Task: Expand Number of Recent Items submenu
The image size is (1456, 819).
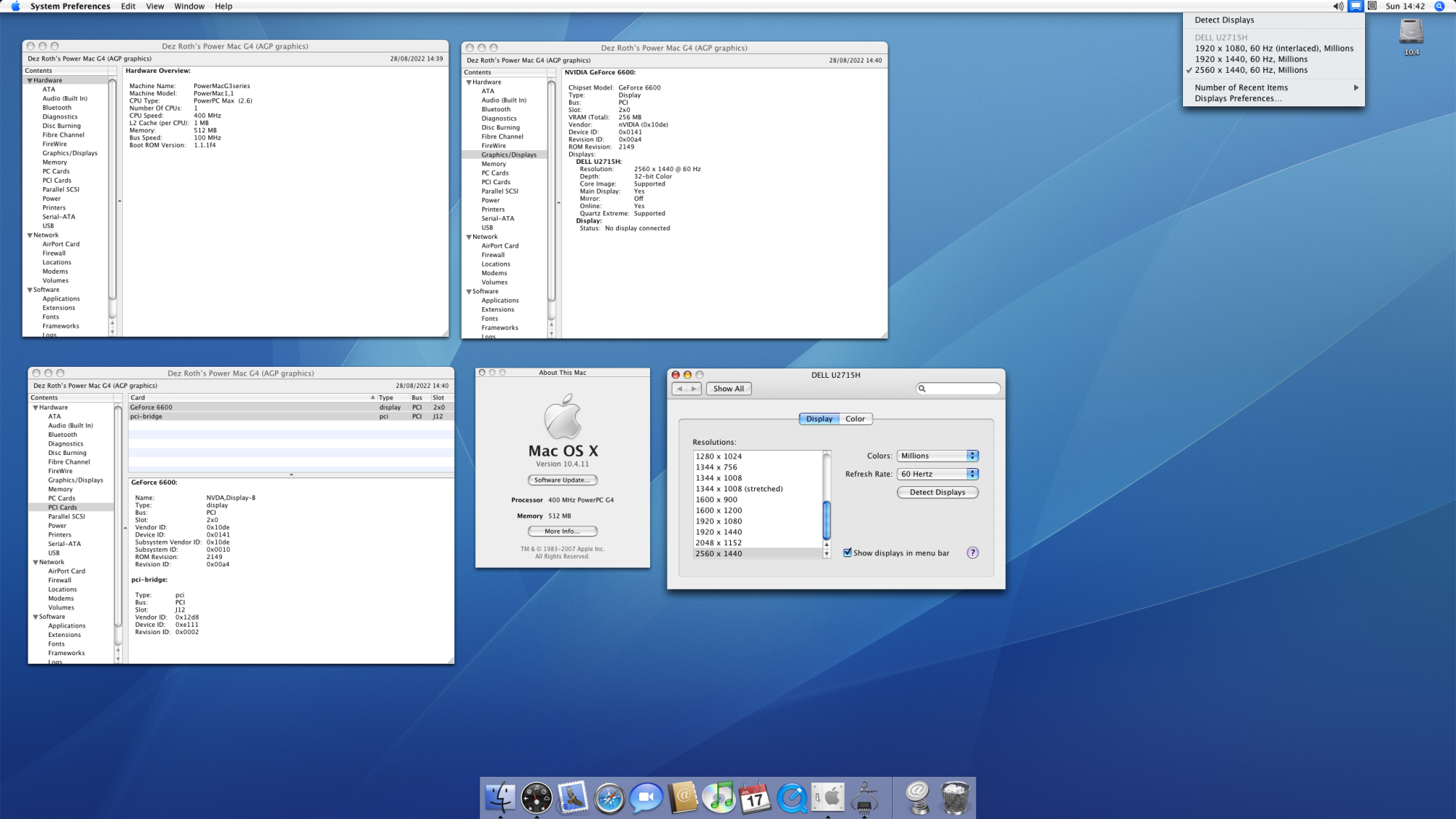Action: pyautogui.click(x=1274, y=87)
